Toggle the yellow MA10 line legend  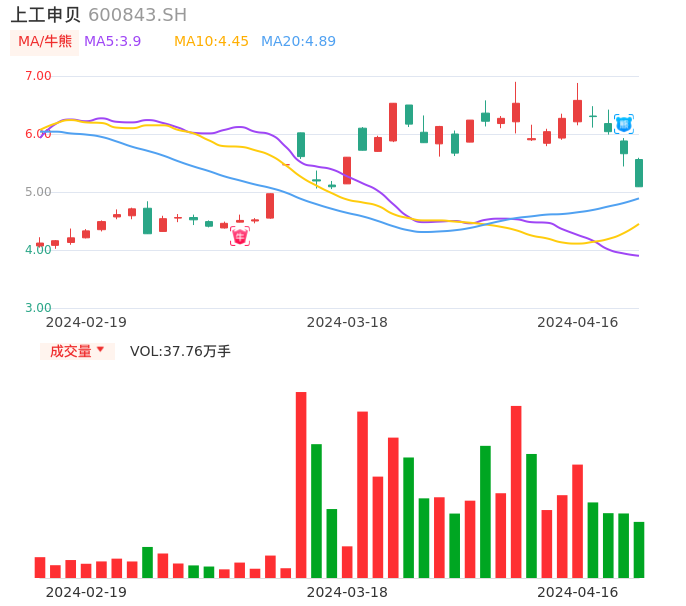[211, 42]
